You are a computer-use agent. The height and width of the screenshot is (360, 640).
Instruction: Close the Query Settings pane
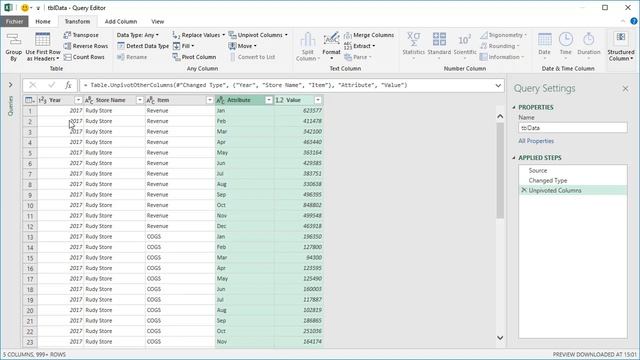pyautogui.click(x=625, y=89)
